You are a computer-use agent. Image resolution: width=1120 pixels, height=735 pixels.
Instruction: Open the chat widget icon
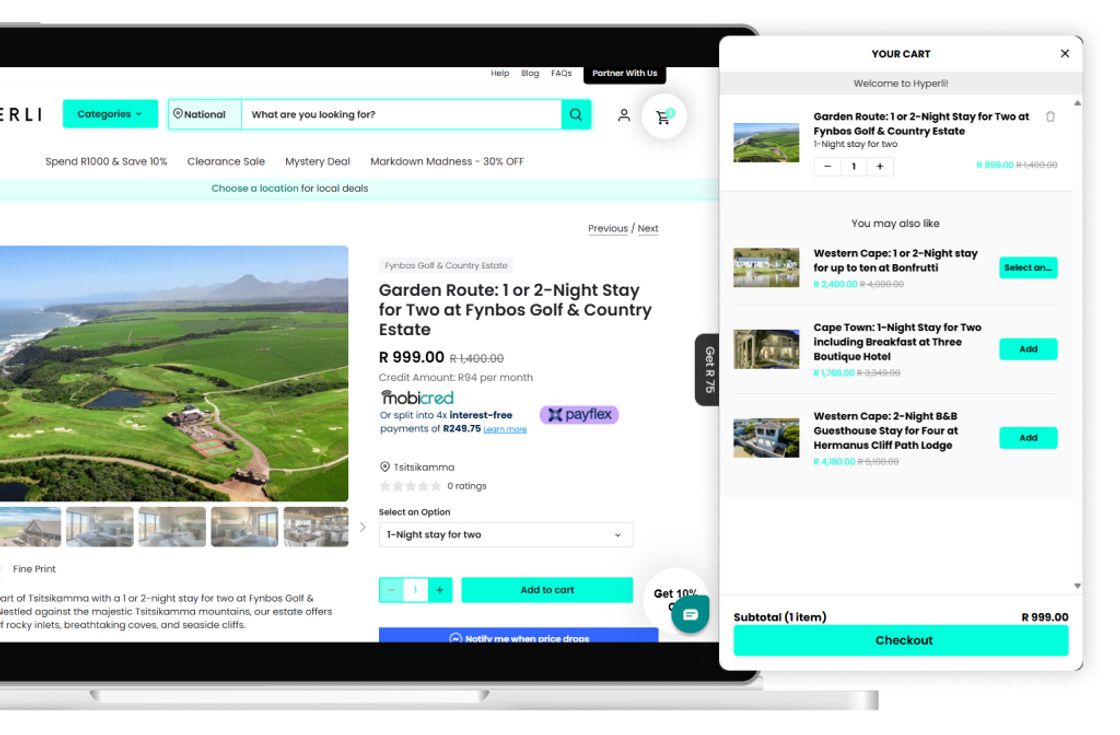690,614
